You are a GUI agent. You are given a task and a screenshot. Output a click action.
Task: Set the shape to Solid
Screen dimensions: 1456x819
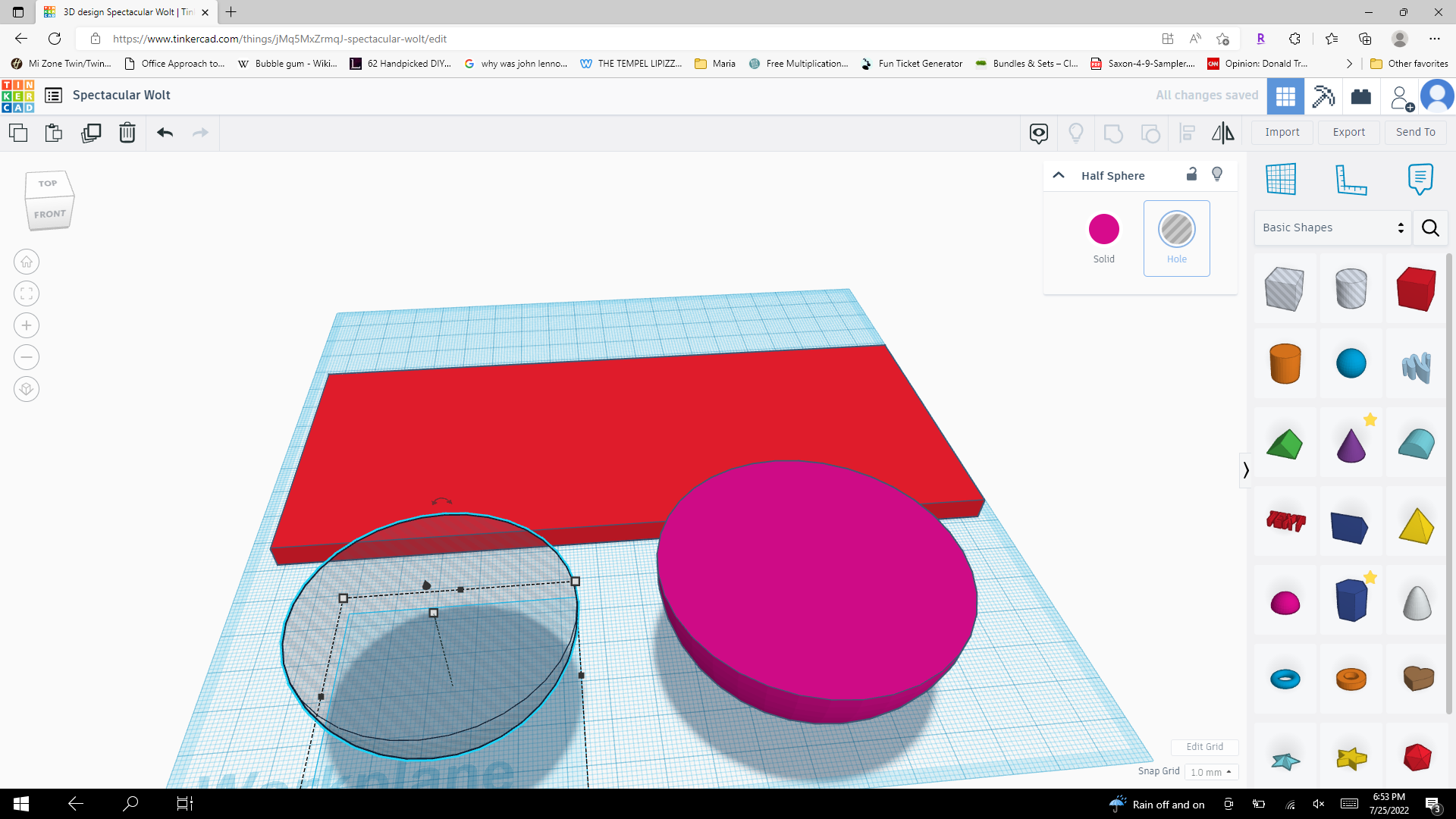coord(1104,238)
